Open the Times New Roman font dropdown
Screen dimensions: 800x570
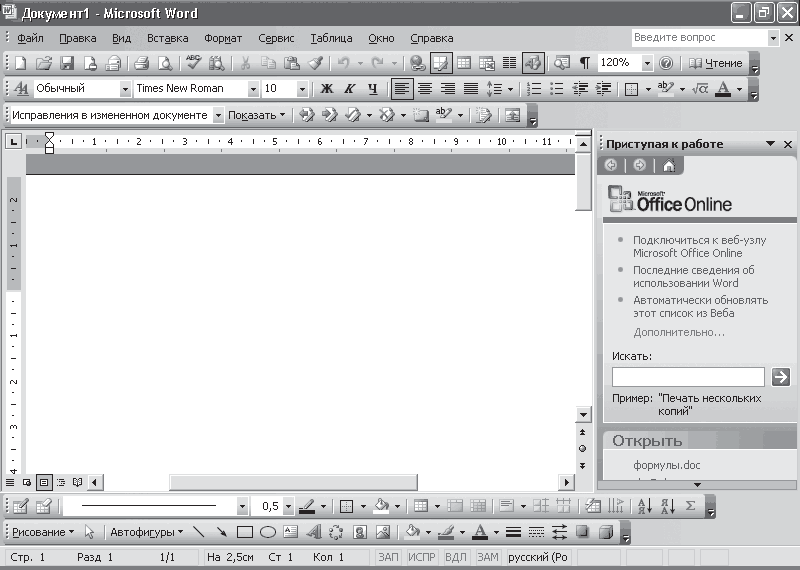pyautogui.click(x=188, y=89)
